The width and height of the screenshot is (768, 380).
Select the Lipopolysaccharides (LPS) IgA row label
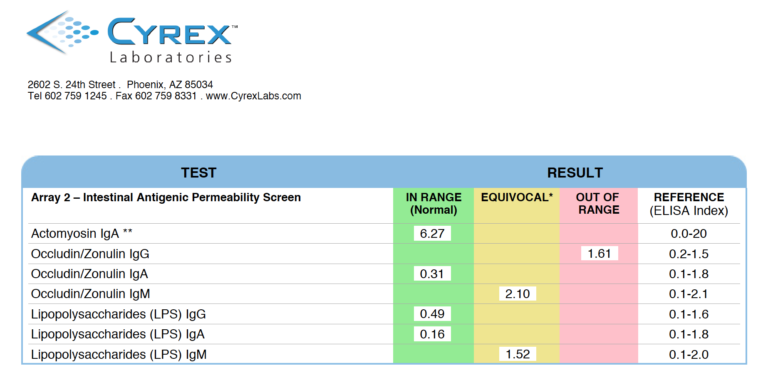118,334
